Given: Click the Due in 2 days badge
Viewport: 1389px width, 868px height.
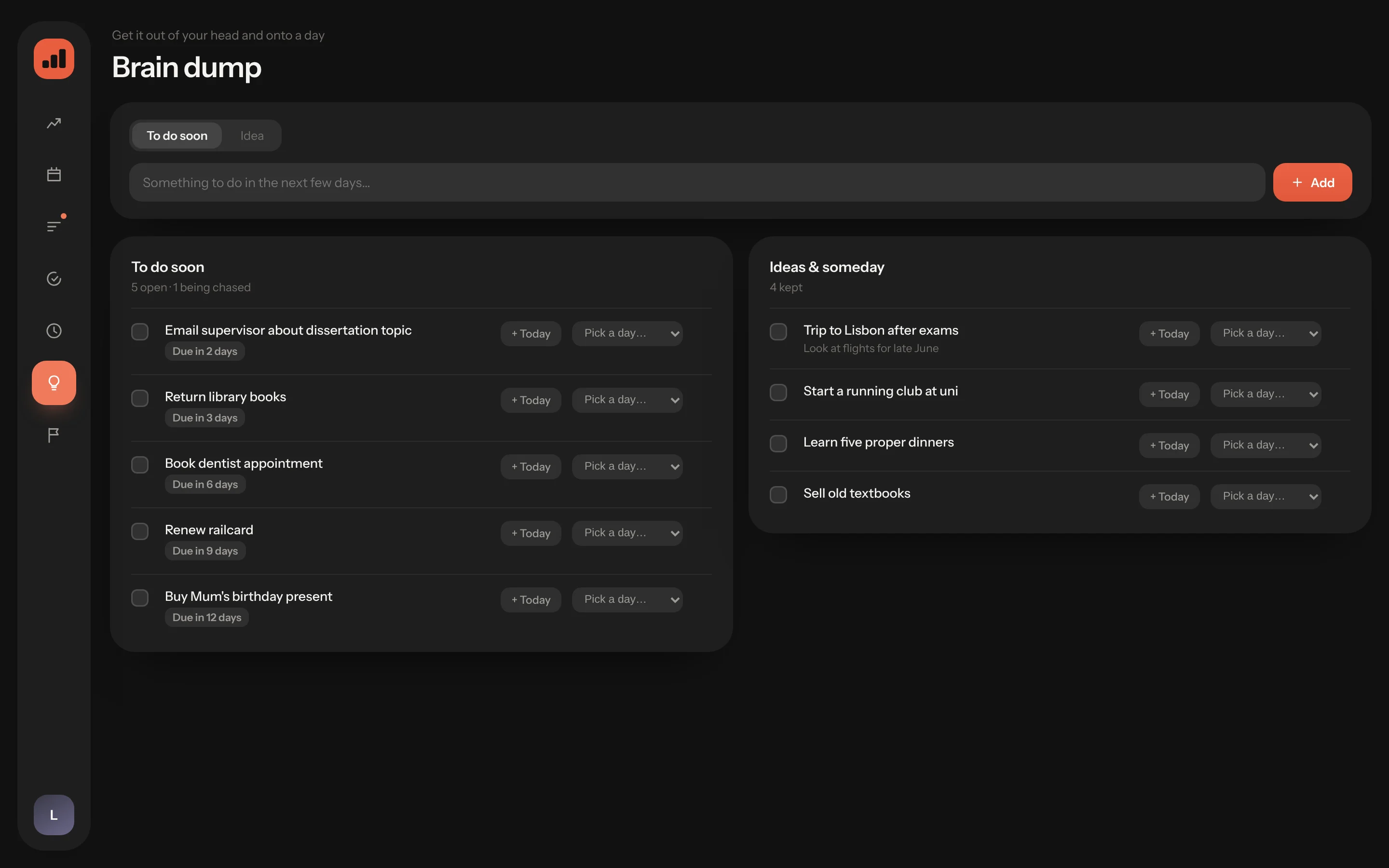Looking at the screenshot, I should click(205, 352).
